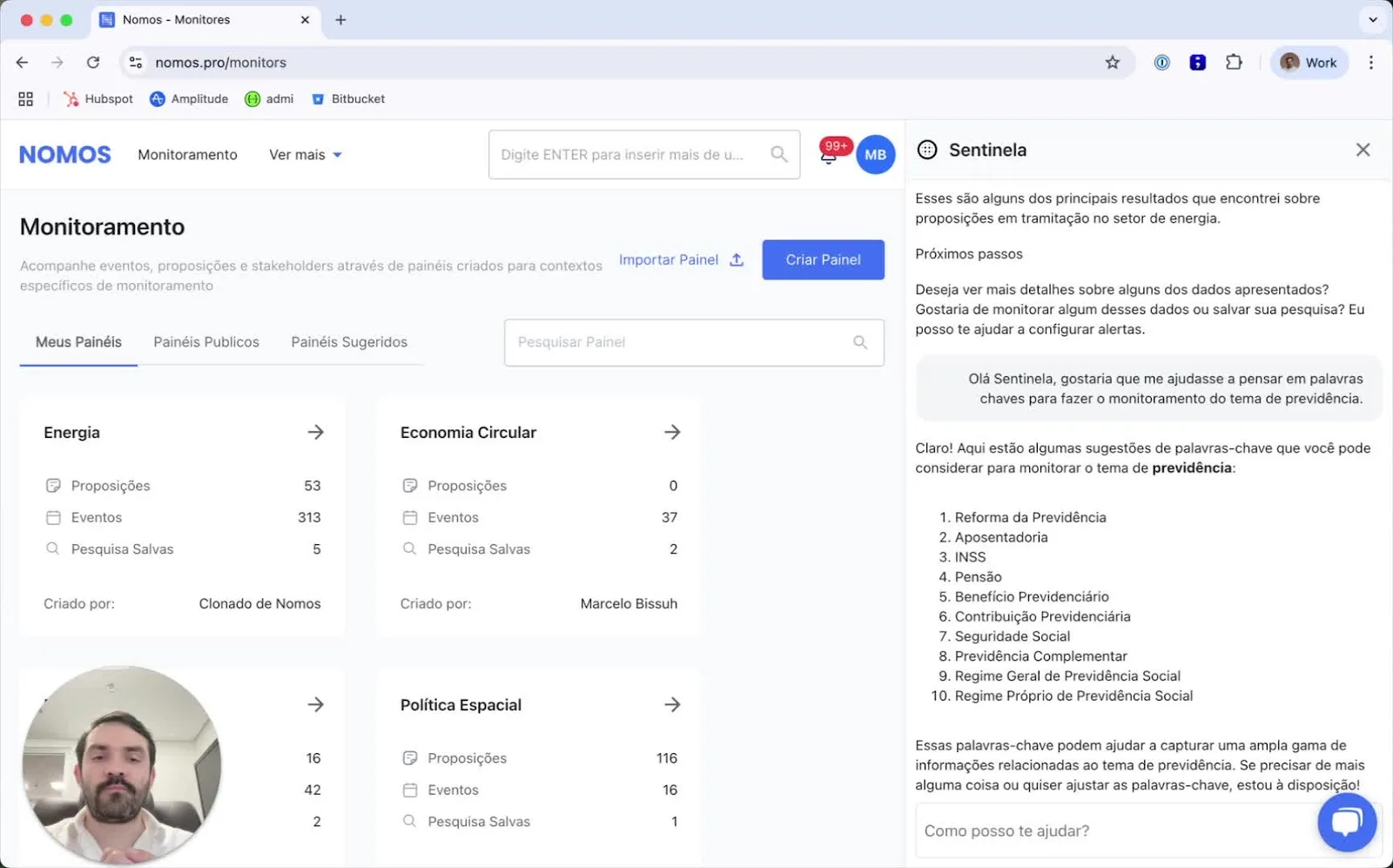Screen dimensions: 1393x868
Task: Click Proposições in Política Espacial card
Action: 539,758
